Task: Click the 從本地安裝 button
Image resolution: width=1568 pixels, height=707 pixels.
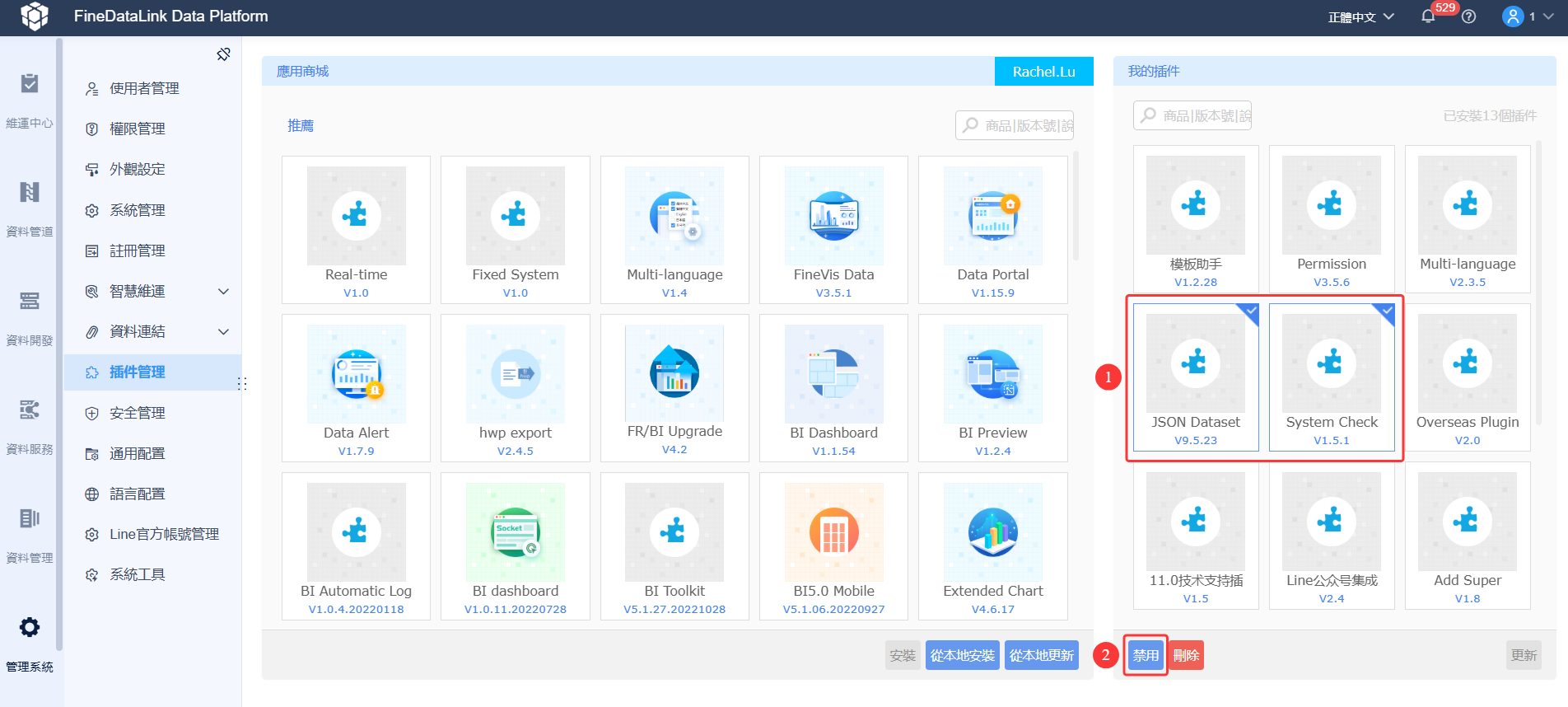Action: [963, 655]
